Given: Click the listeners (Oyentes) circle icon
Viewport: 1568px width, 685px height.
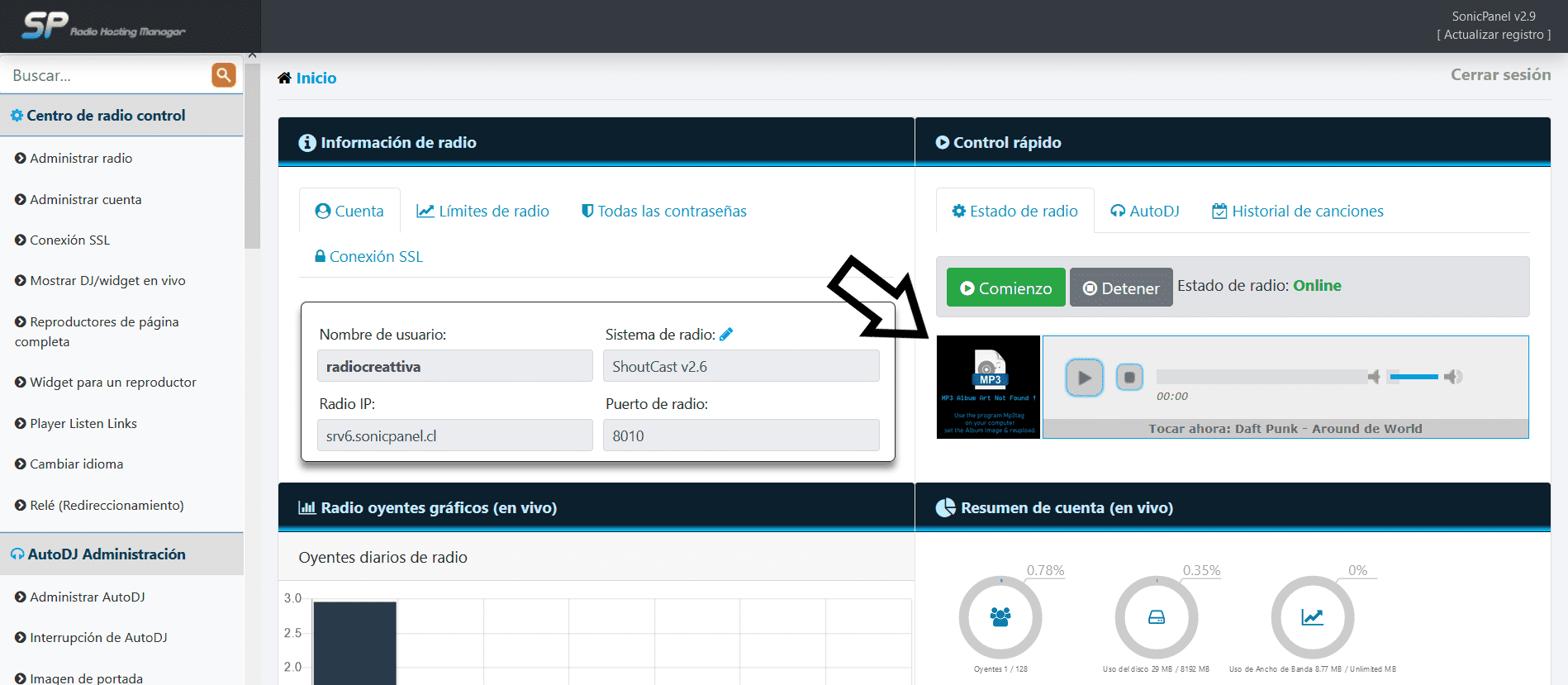Looking at the screenshot, I should (1000, 617).
